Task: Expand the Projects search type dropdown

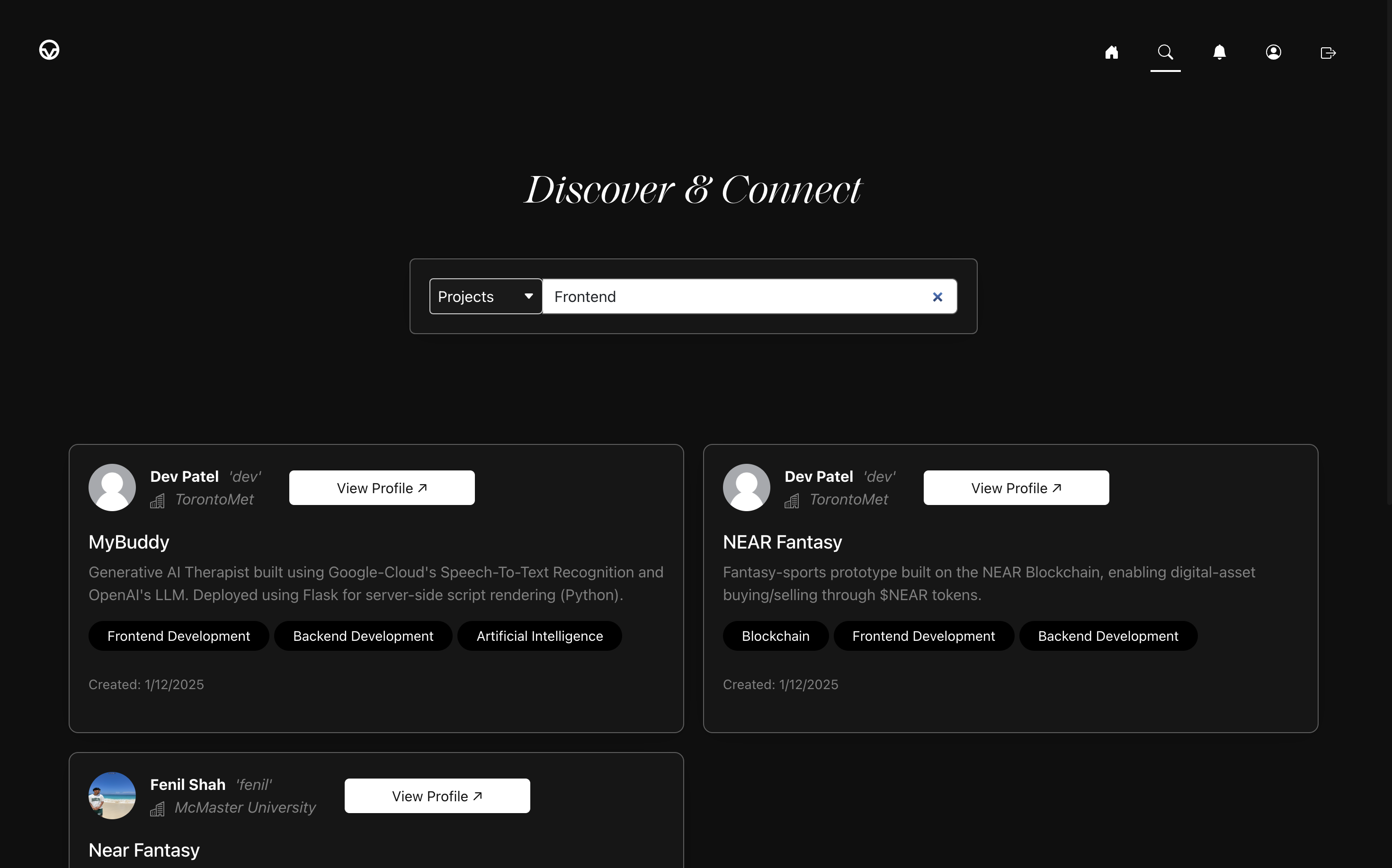Action: [x=485, y=296]
